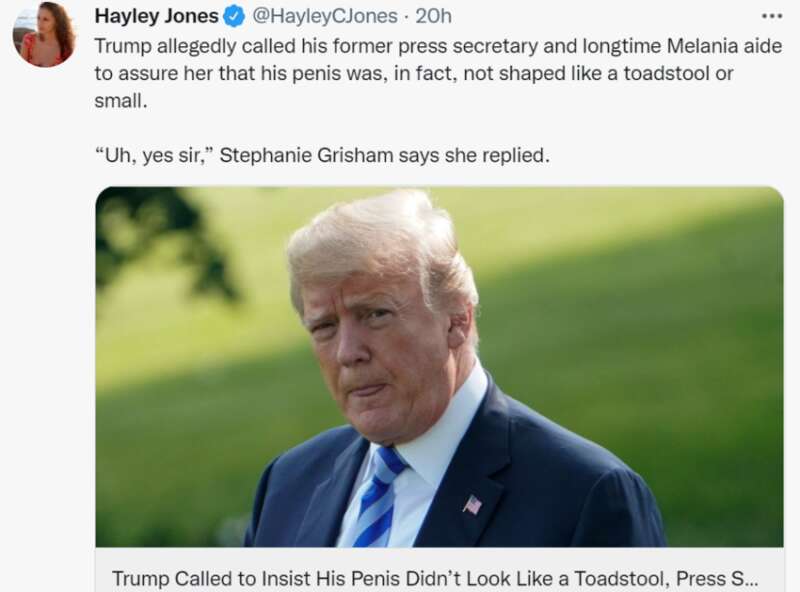
Task: Select the name "Stephanie Grisham" in tweet
Action: point(306,155)
